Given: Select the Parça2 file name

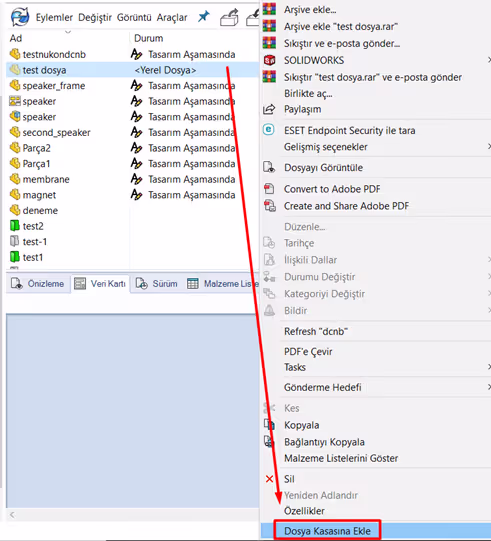Looking at the screenshot, I should [x=37, y=148].
